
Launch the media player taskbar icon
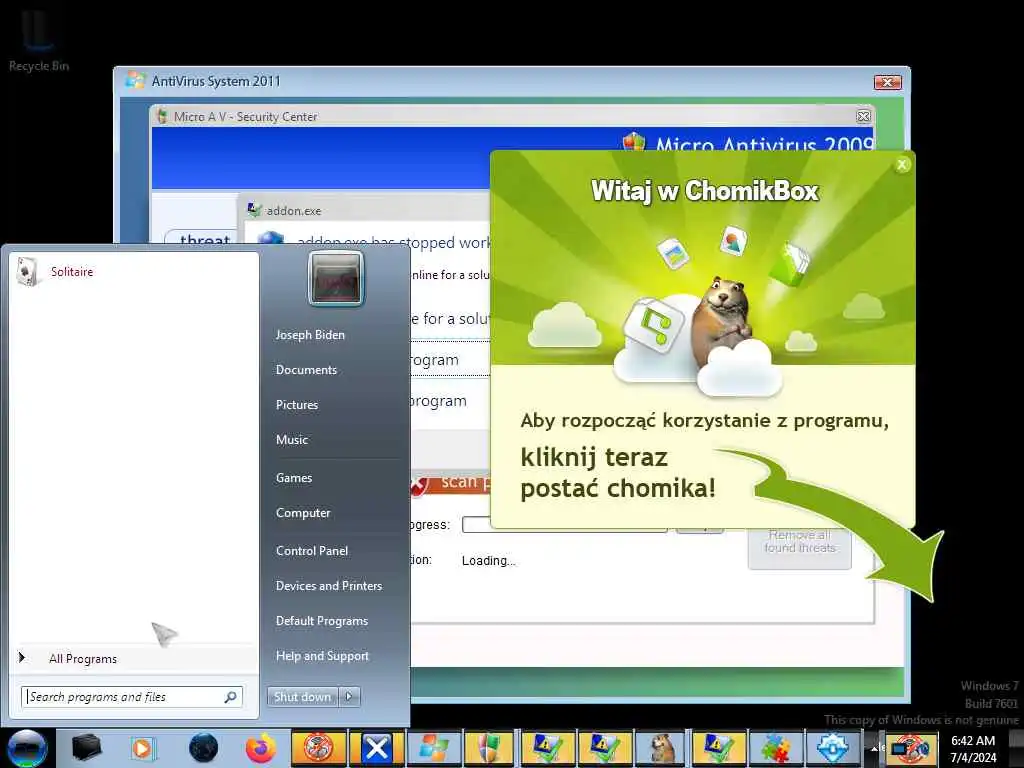(x=142, y=748)
